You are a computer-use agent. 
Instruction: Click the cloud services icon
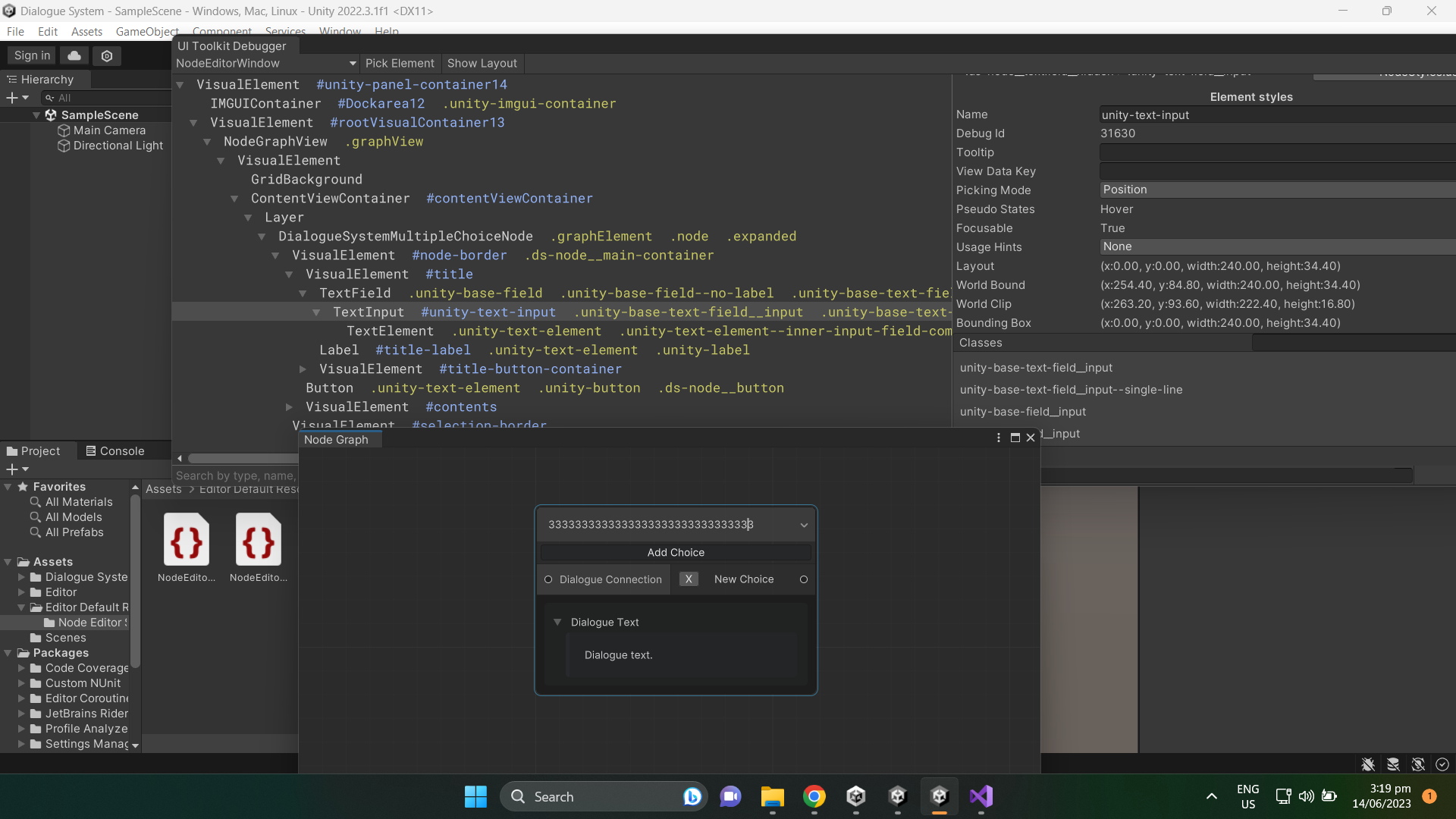pos(74,55)
